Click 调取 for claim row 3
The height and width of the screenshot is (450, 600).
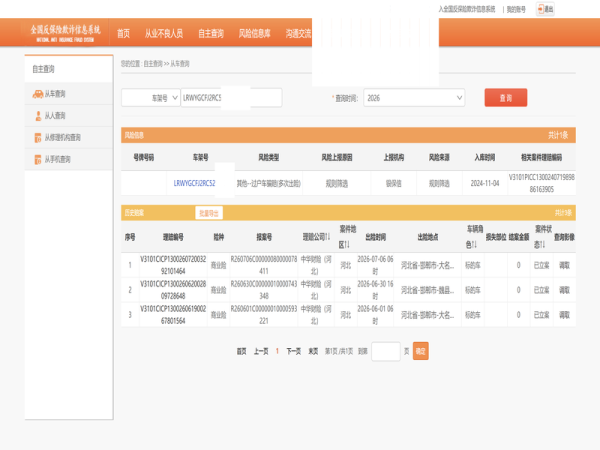coord(564,315)
